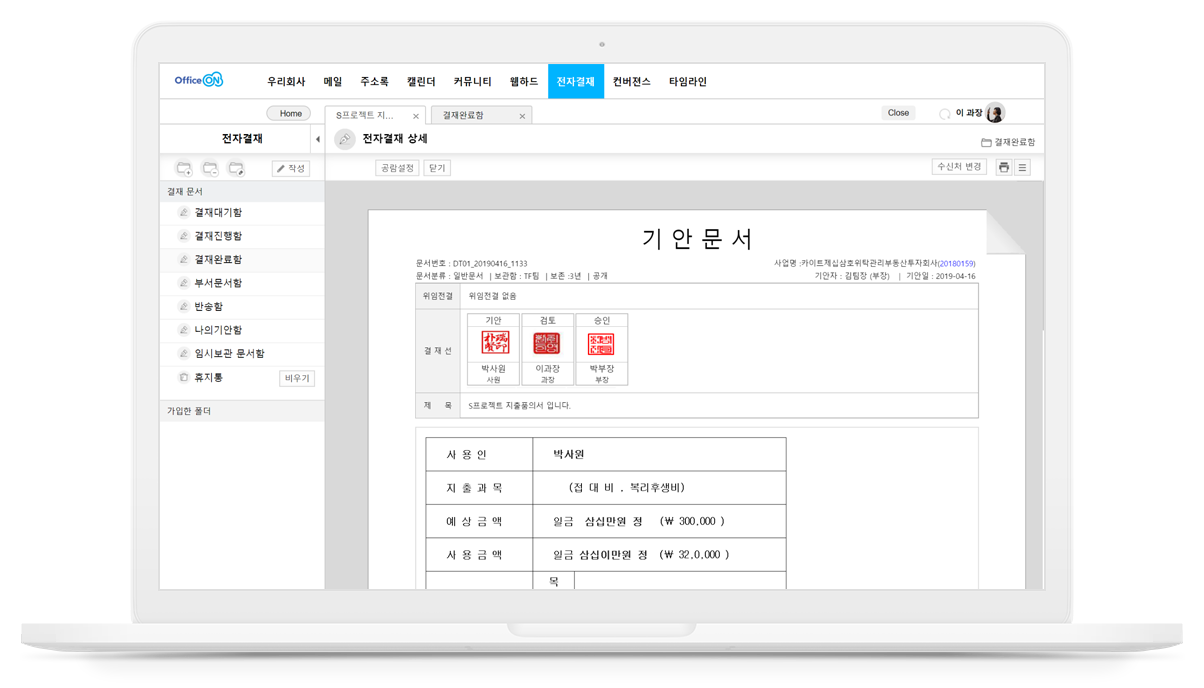Viewport: 1204px width, 688px height.
Task: Empty trash with the 비우기 button
Action: pos(297,378)
